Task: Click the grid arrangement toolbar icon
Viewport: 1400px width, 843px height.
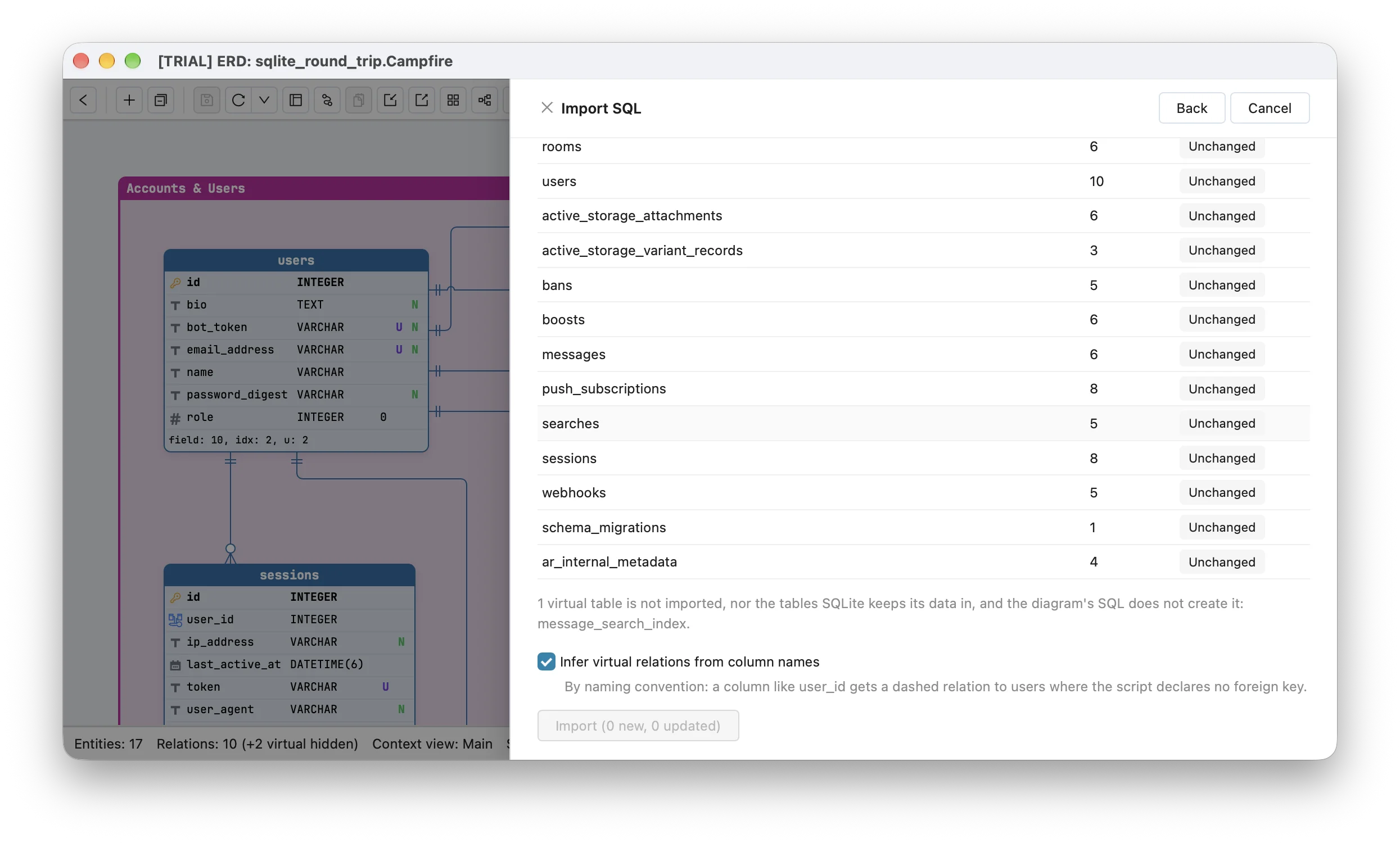Action: pyautogui.click(x=453, y=100)
